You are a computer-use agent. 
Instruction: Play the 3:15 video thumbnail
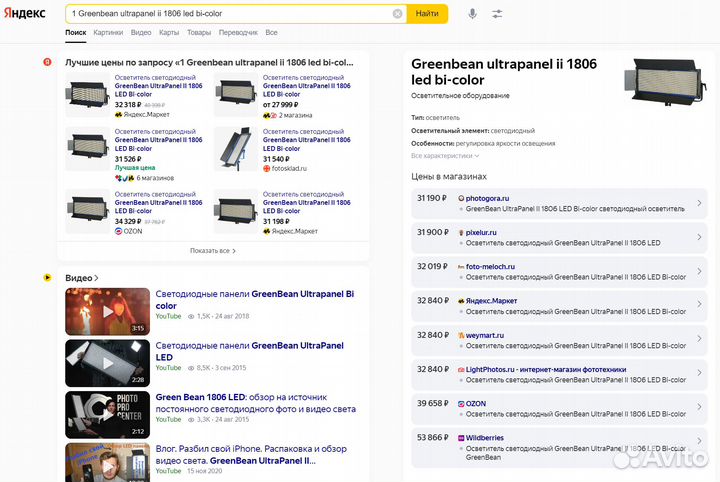click(x=108, y=311)
